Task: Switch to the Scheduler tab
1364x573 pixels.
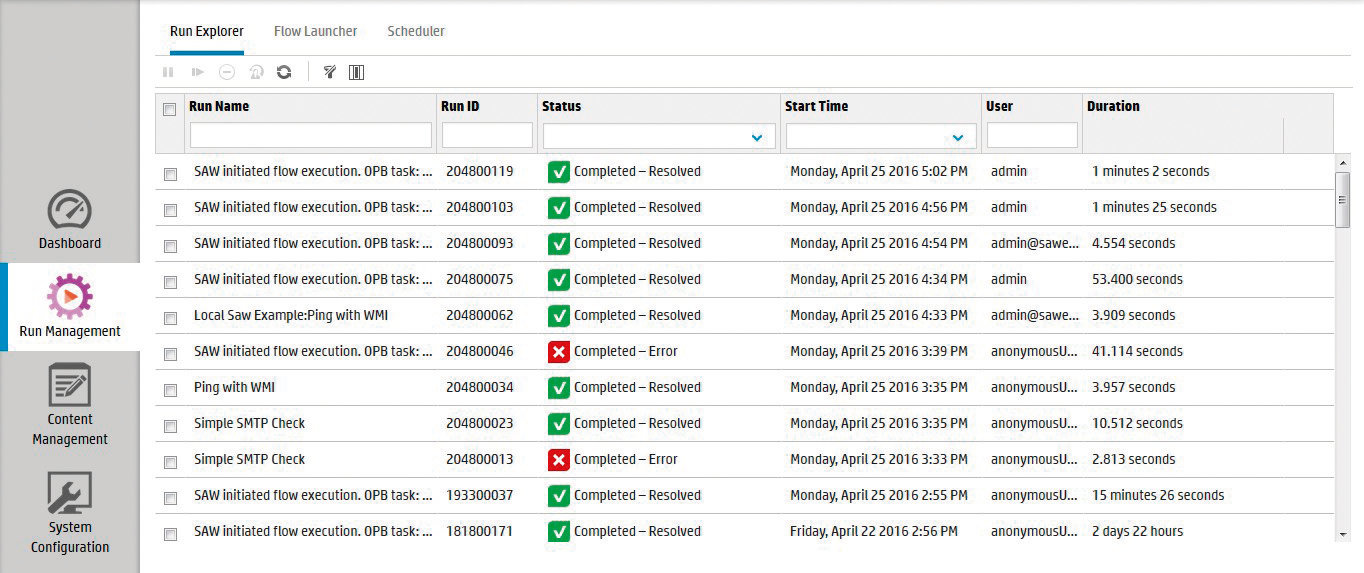Action: [x=416, y=31]
